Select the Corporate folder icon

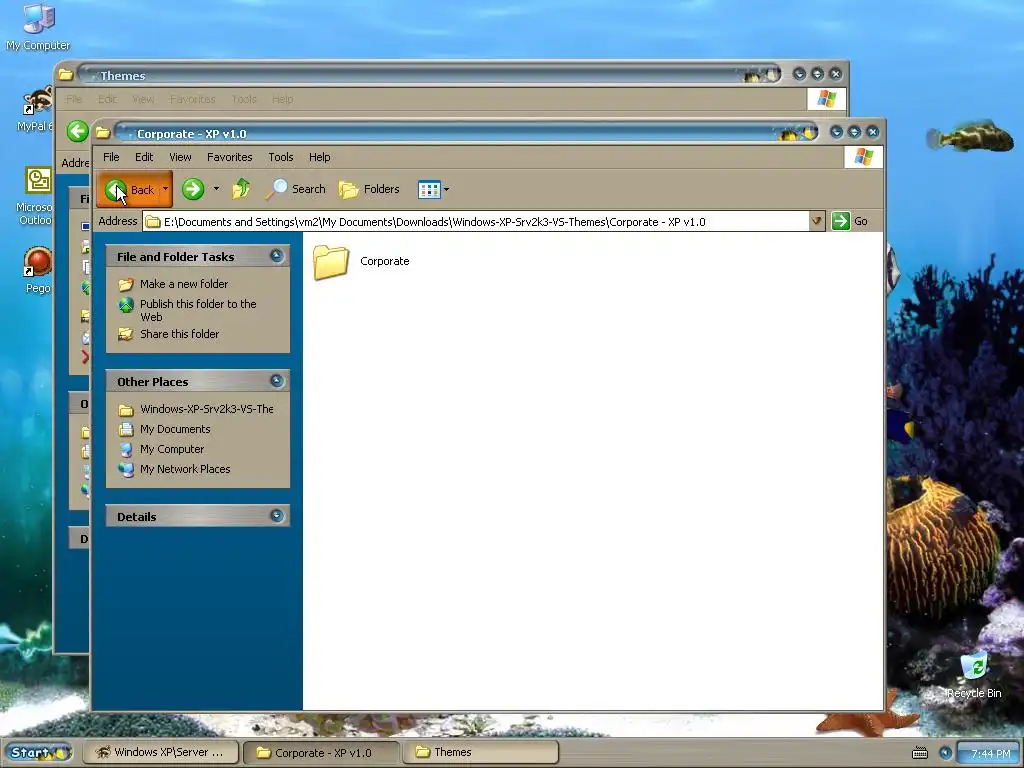pyautogui.click(x=331, y=262)
